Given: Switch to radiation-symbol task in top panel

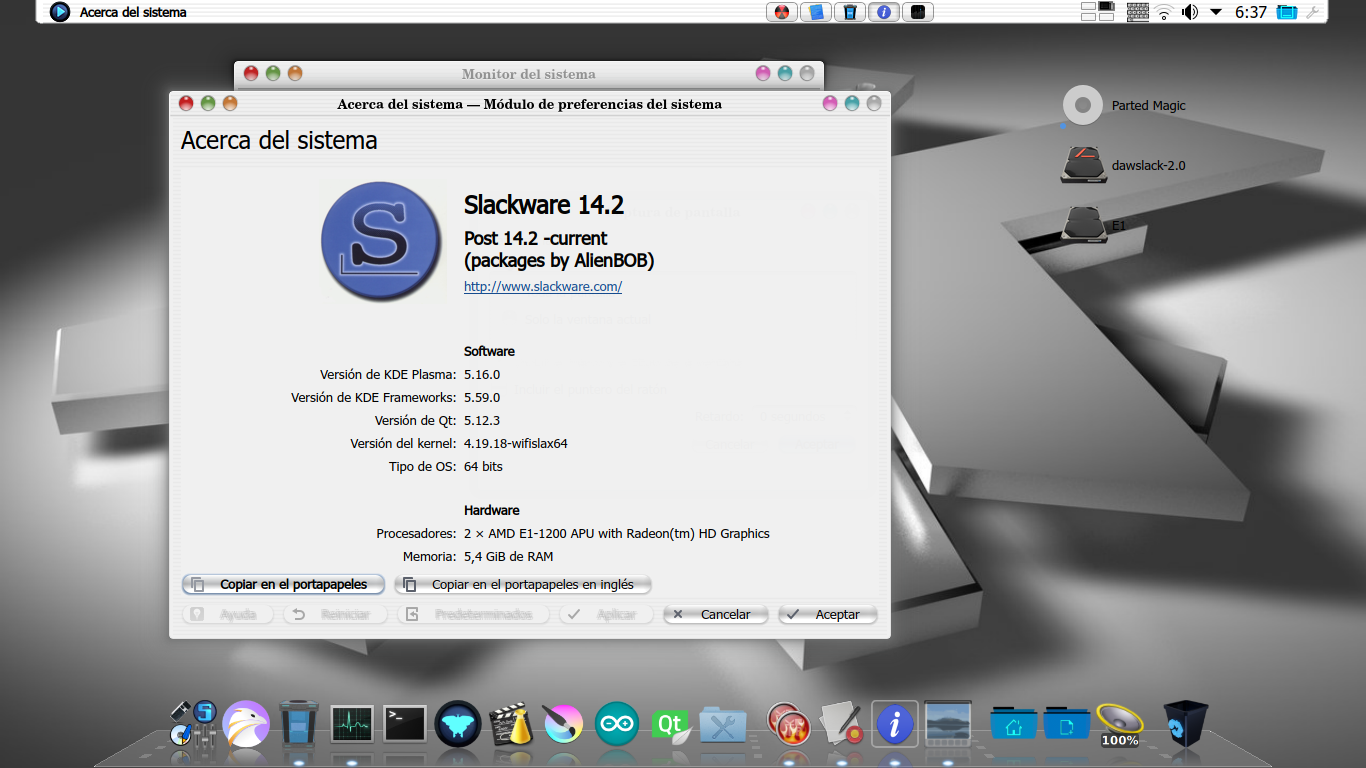Looking at the screenshot, I should 783,12.
